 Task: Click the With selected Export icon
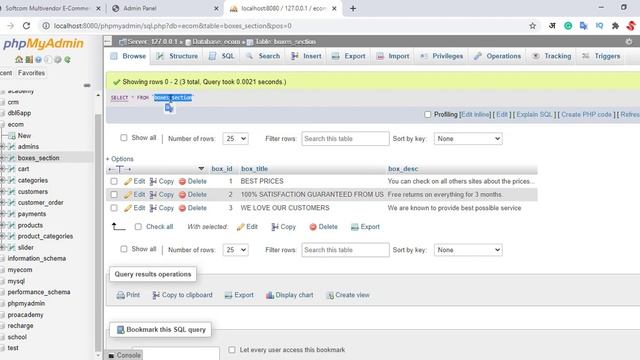point(355,227)
